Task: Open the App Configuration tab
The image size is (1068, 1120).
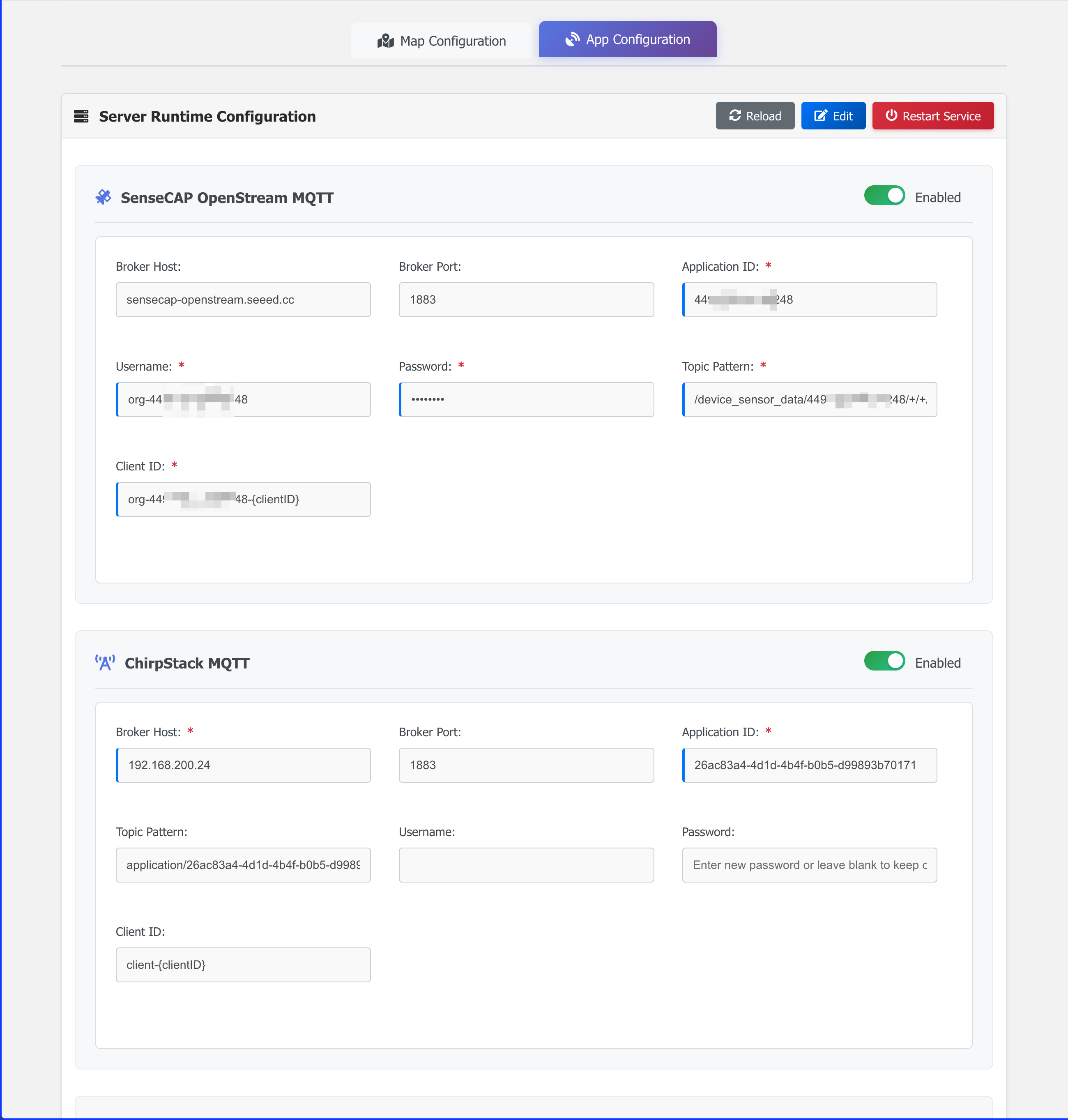Action: coord(627,39)
